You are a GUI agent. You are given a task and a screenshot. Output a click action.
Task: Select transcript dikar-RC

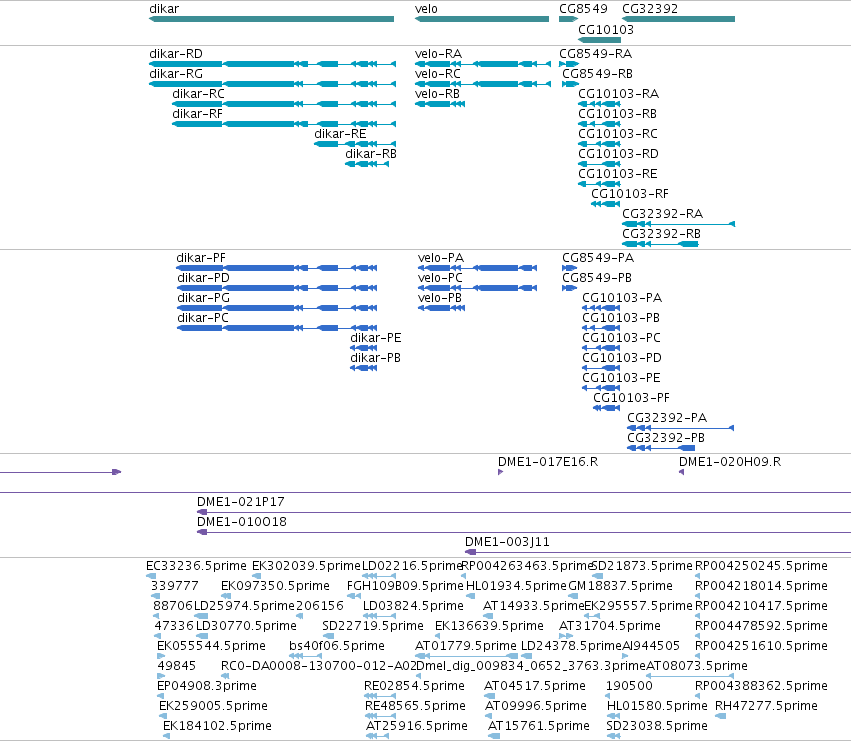coord(284,104)
